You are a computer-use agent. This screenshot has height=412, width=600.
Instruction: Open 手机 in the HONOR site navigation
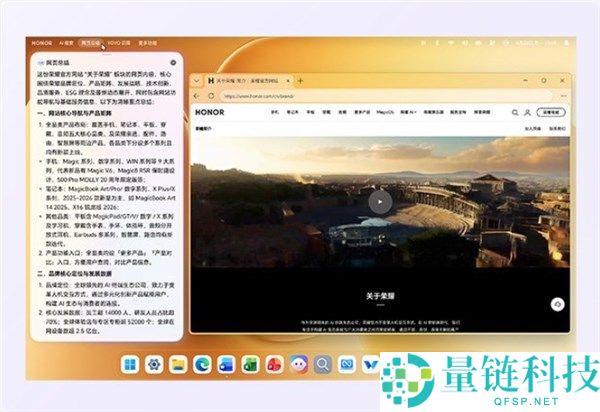tap(275, 112)
